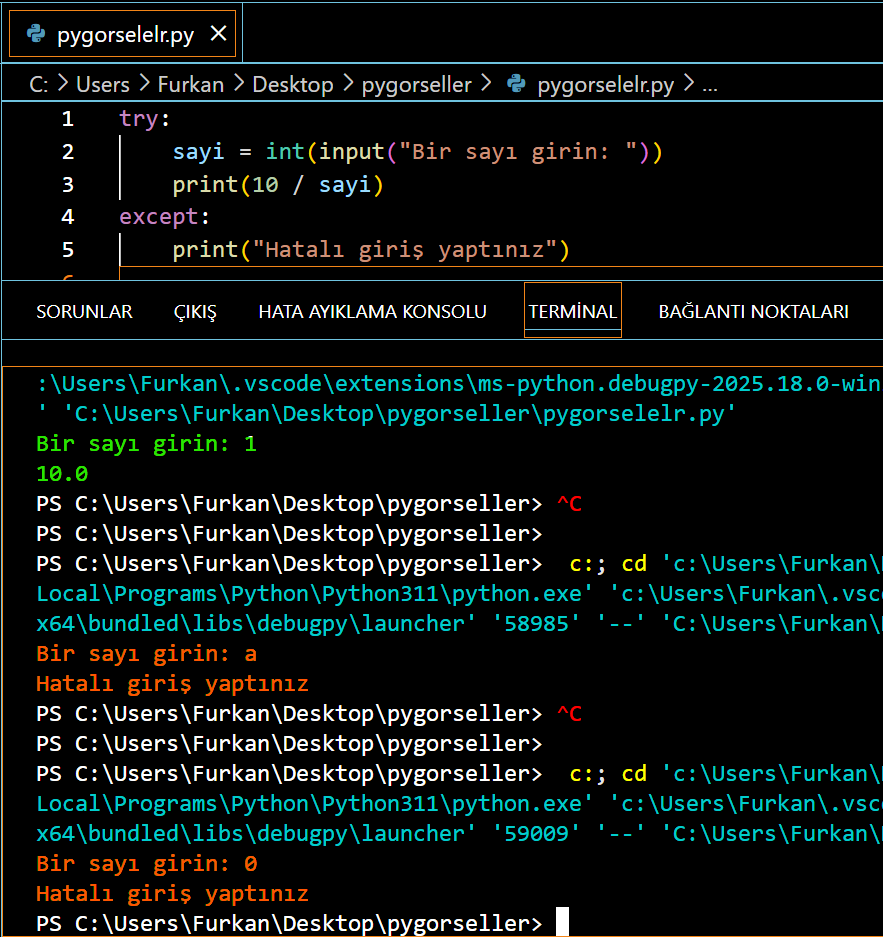Expand the breadcrumb ellipsis symbol list
Viewport: 883px width, 937px height.
coord(710,85)
